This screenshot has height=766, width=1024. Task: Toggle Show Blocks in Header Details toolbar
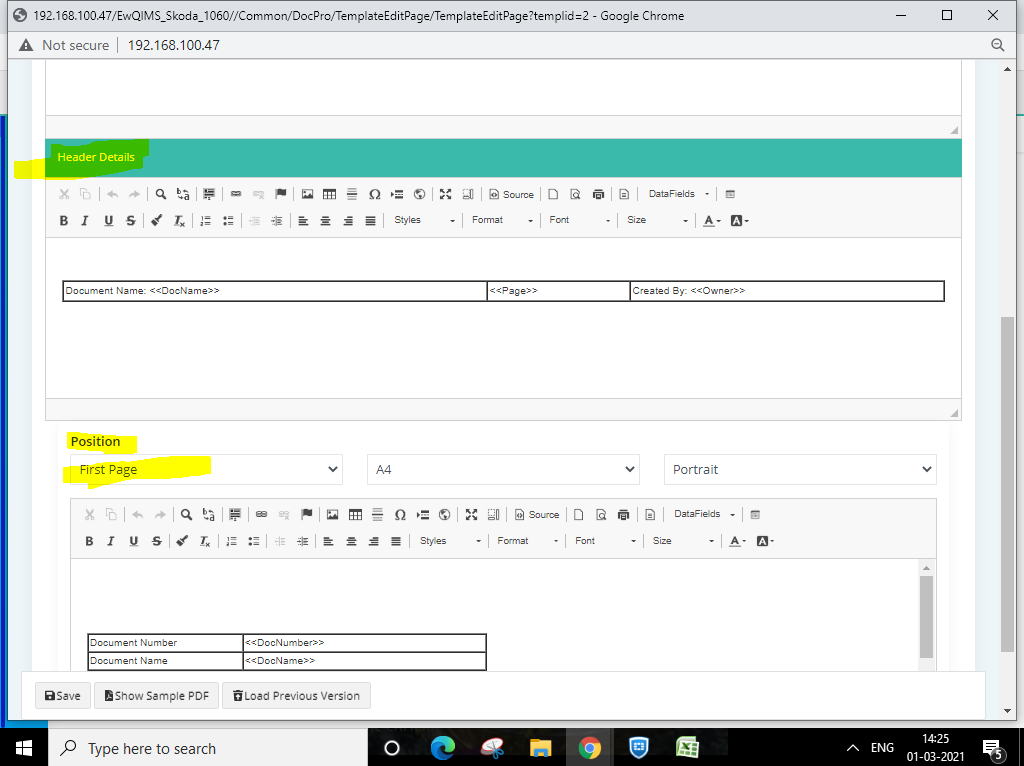(x=468, y=194)
